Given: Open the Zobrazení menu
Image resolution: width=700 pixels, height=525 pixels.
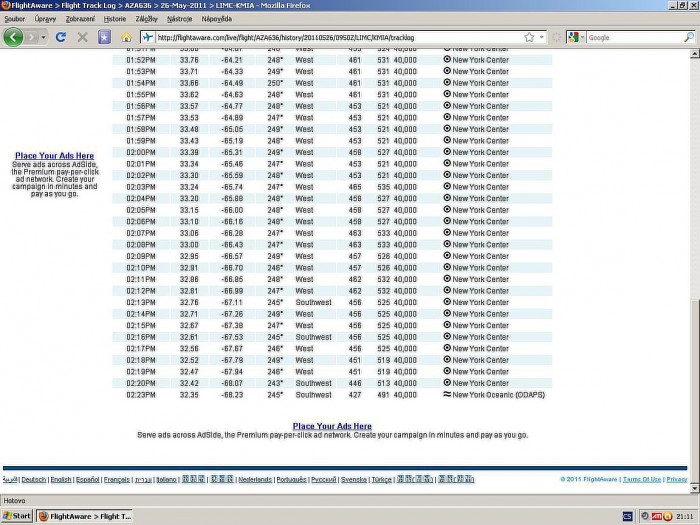Looking at the screenshot, I should (x=80, y=19).
